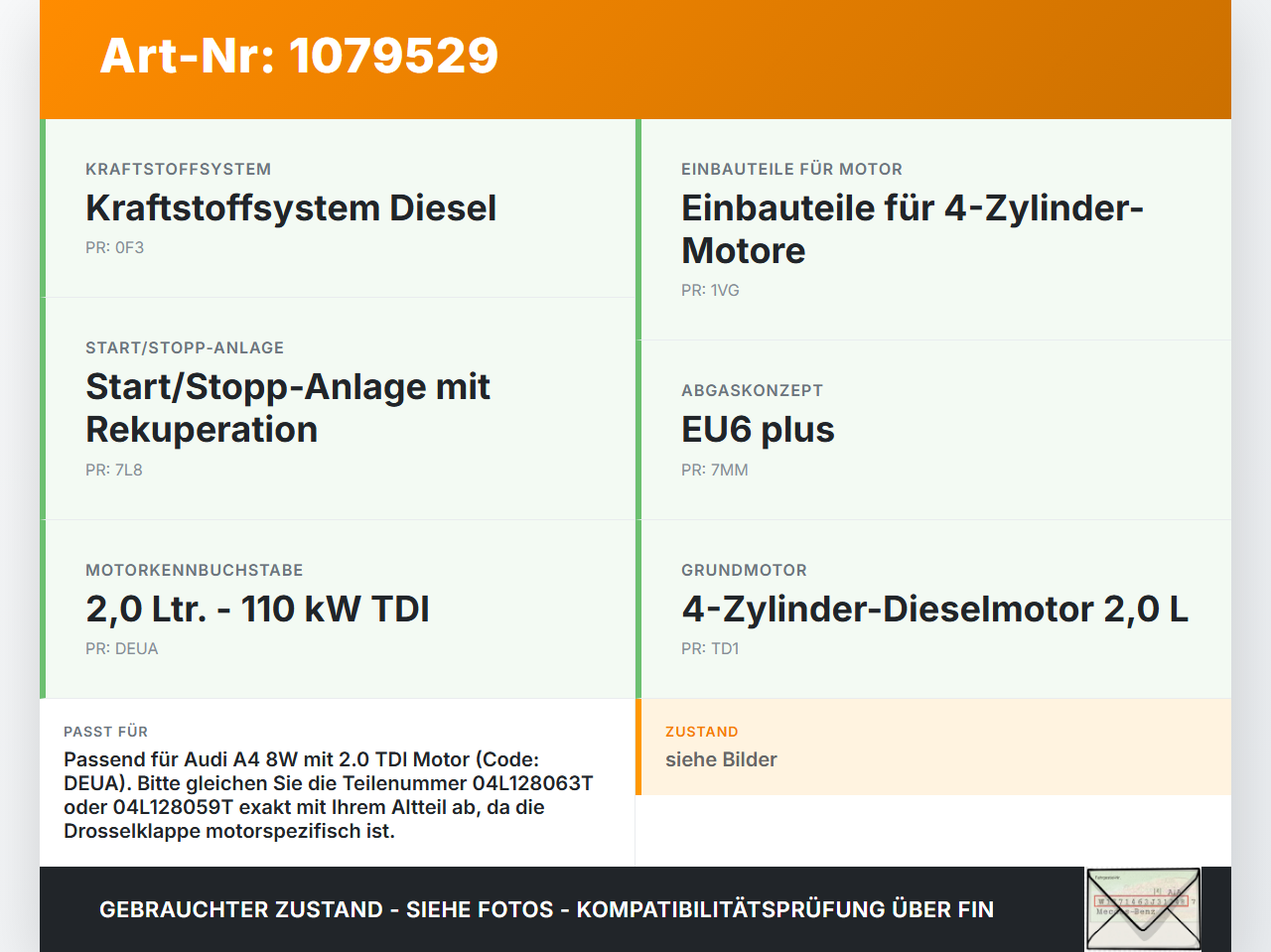Open the envelope thumbnail in the footer

click(1143, 909)
